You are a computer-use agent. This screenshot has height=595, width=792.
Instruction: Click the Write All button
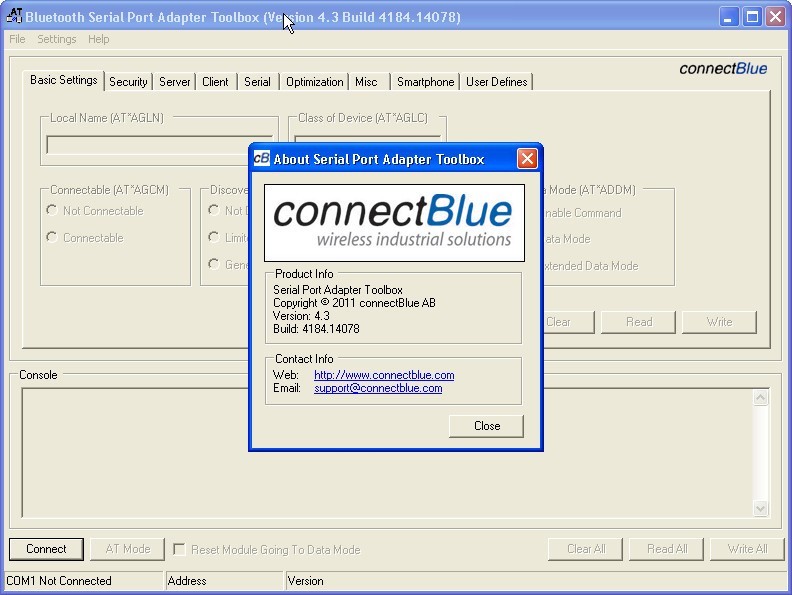click(x=747, y=549)
